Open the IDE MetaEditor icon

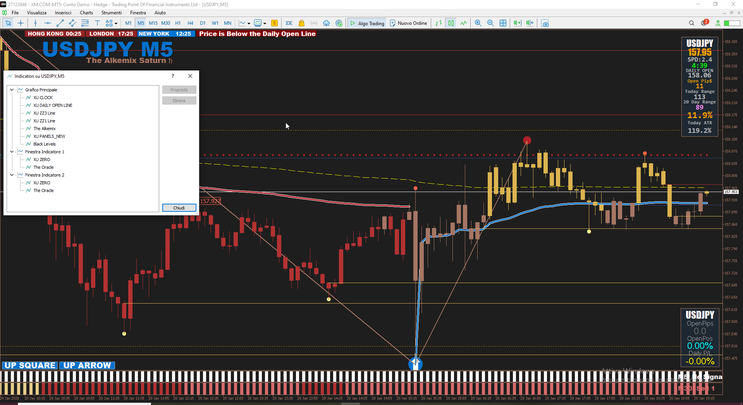point(289,23)
